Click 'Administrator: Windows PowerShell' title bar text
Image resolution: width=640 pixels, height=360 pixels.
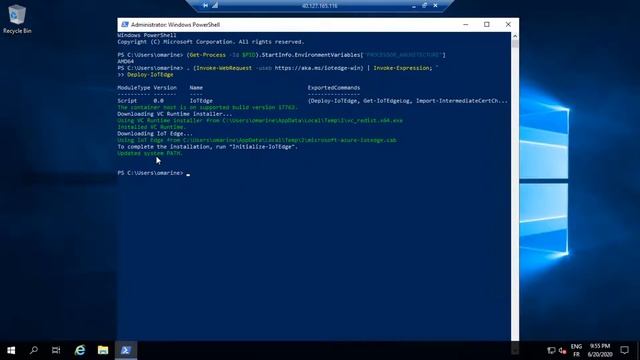pyautogui.click(x=176, y=25)
